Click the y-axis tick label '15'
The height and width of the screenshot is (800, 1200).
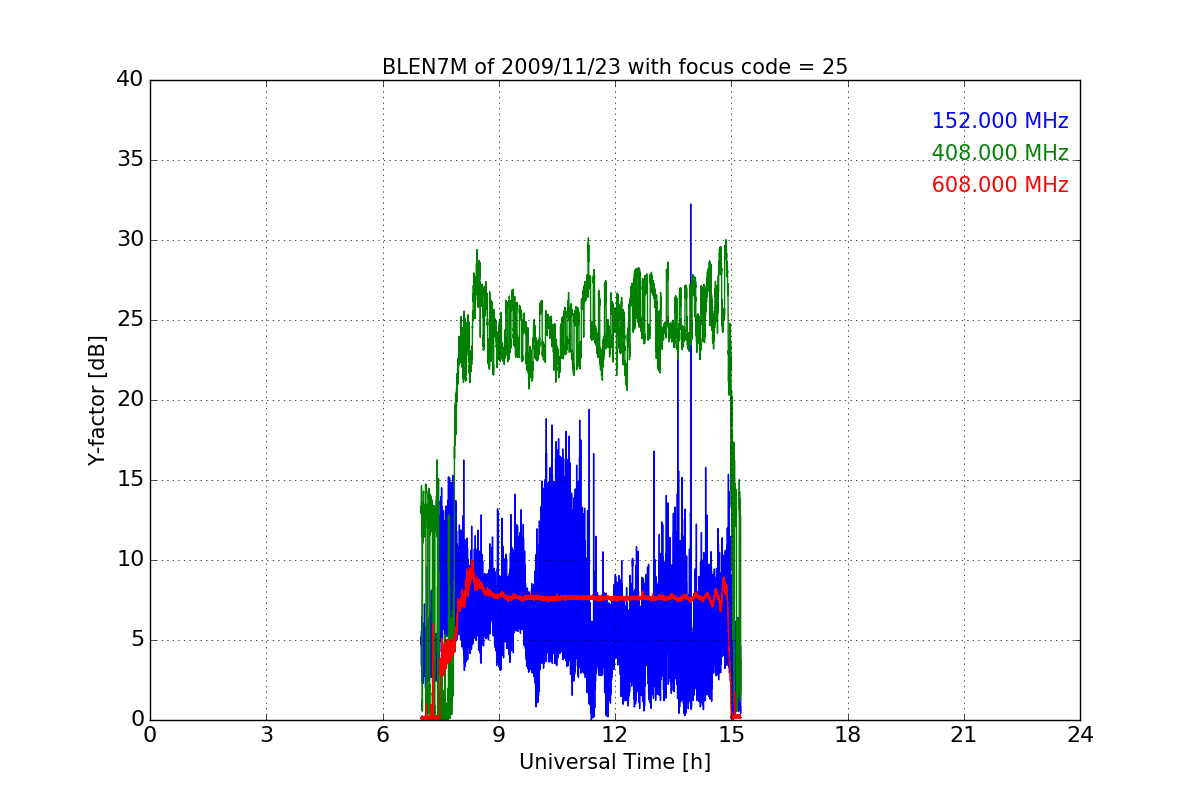click(130, 480)
